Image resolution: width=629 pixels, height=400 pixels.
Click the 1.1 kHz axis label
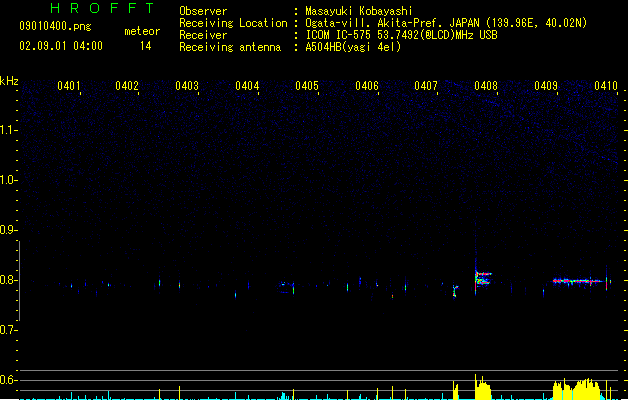click(8, 130)
